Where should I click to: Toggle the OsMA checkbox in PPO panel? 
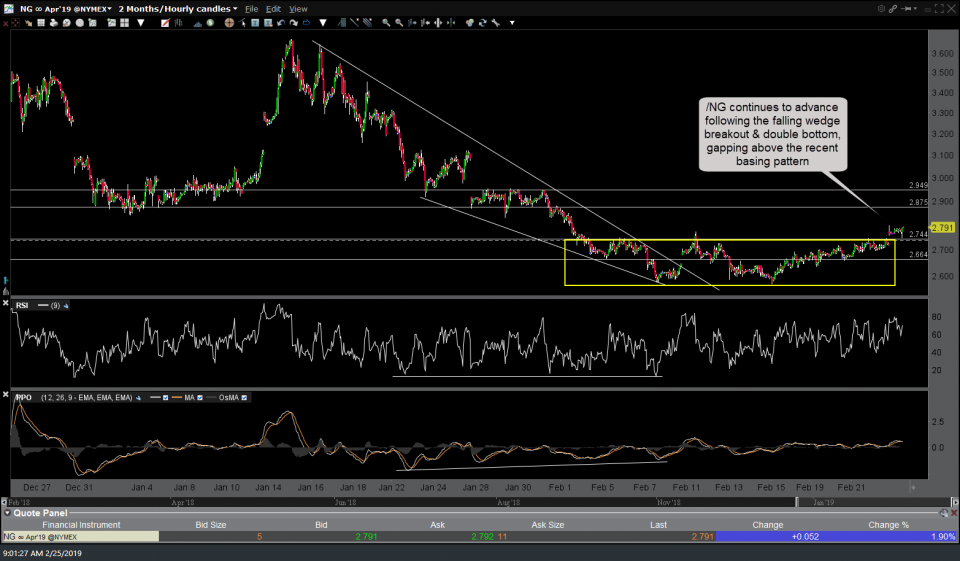click(x=244, y=397)
